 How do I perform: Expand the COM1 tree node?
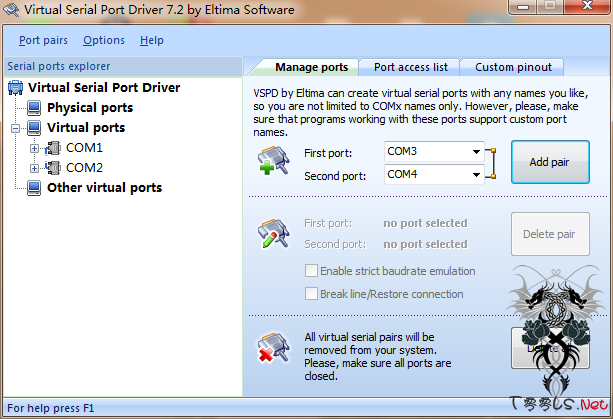point(34,149)
